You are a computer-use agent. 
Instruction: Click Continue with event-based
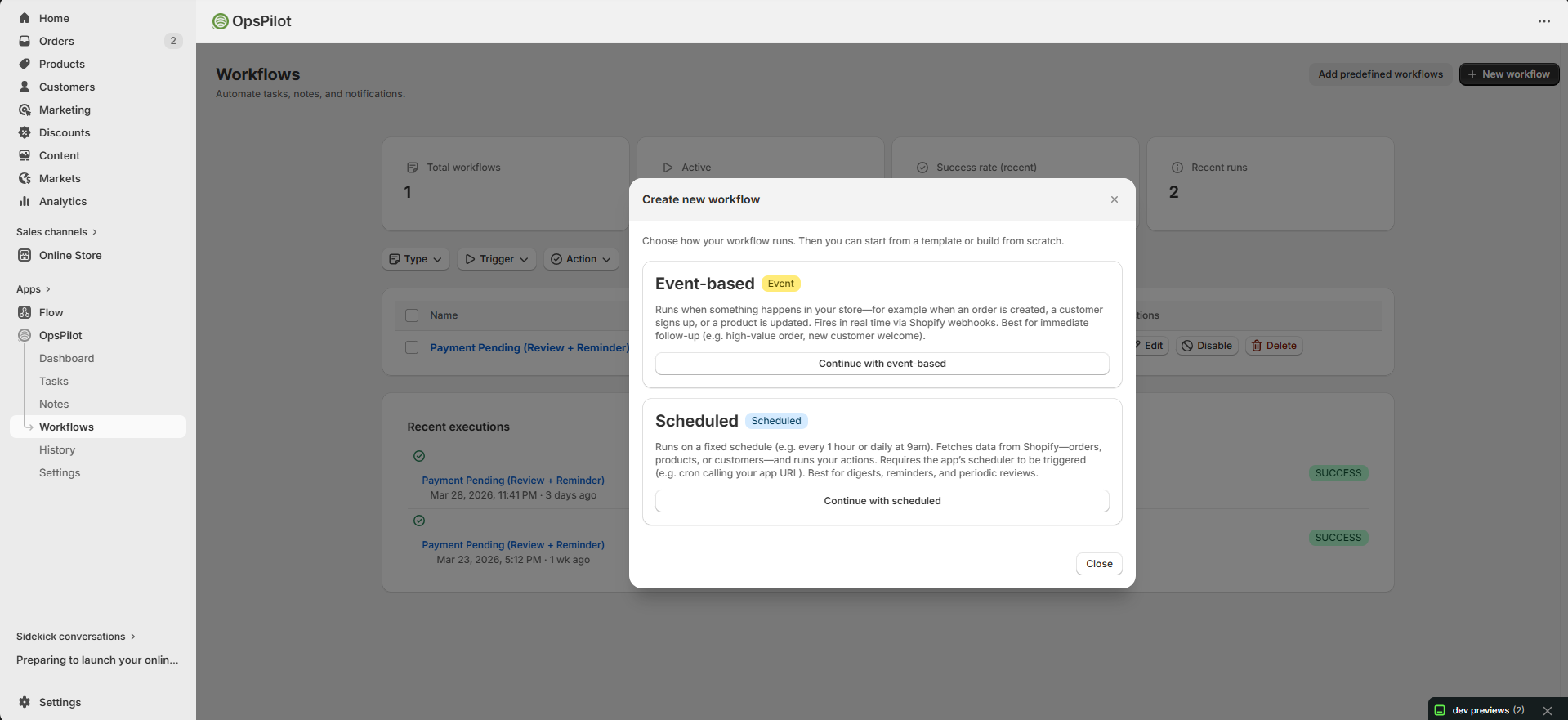click(x=882, y=364)
